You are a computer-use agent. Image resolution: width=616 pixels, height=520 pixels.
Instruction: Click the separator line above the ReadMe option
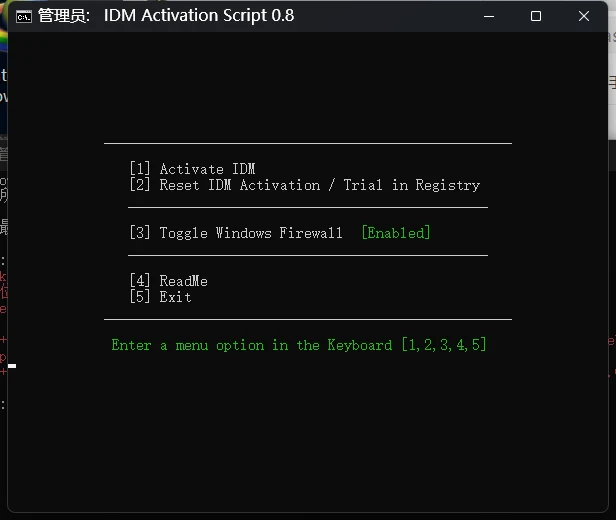point(308,256)
